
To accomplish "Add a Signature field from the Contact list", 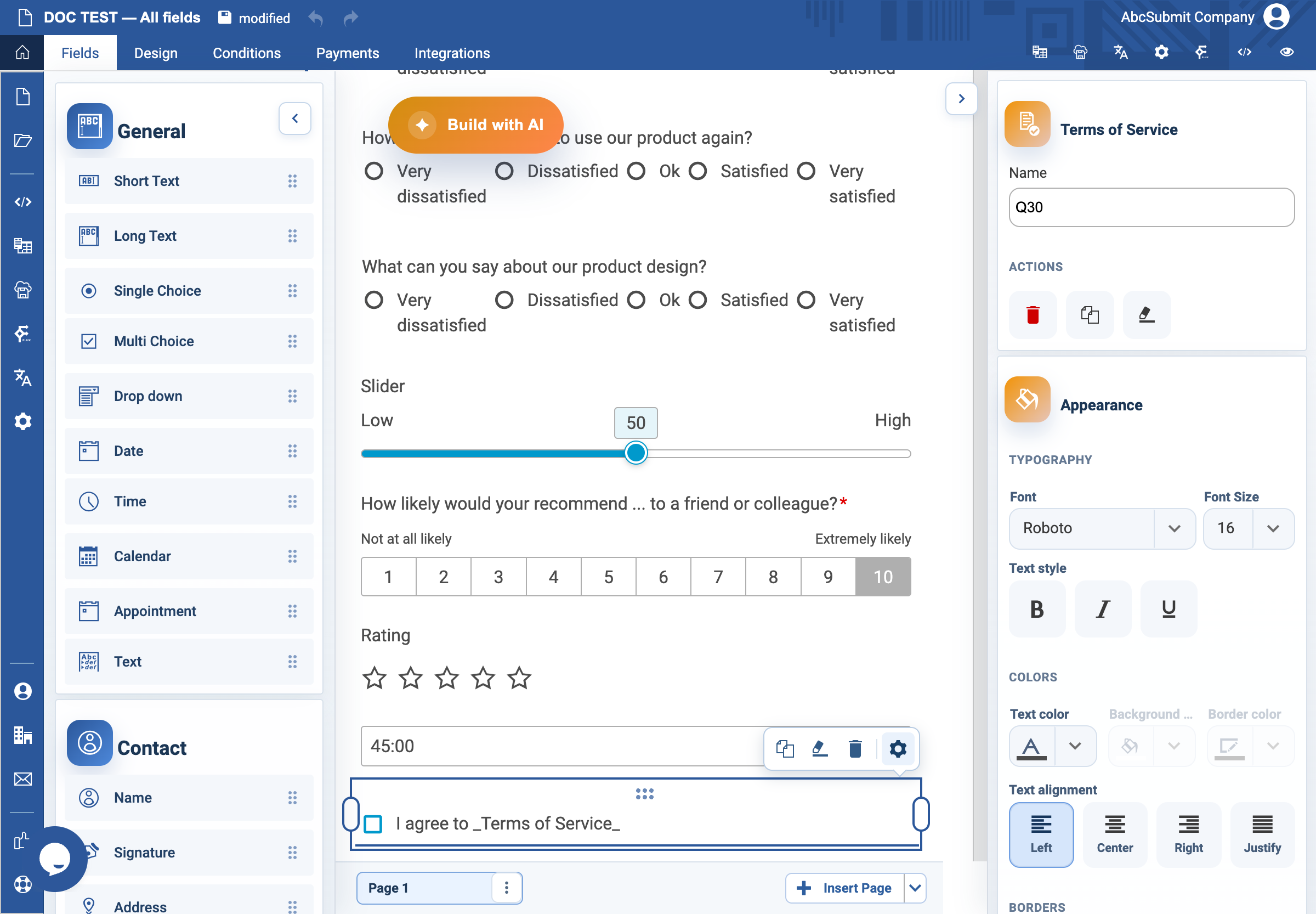I will pyautogui.click(x=189, y=853).
